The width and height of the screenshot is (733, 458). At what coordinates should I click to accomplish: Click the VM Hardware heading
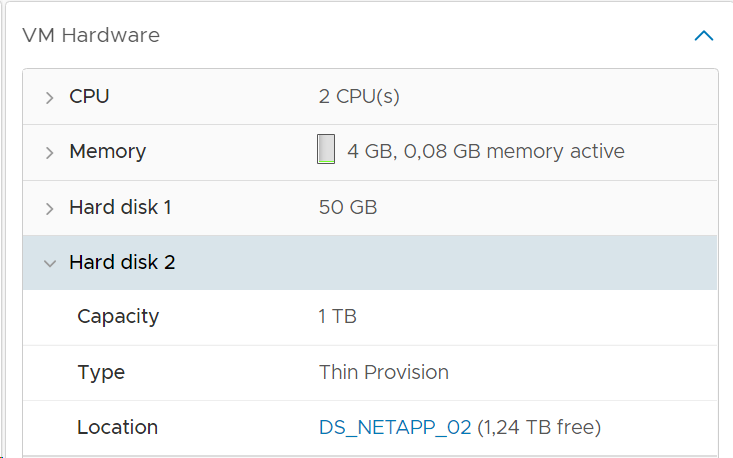coord(91,36)
